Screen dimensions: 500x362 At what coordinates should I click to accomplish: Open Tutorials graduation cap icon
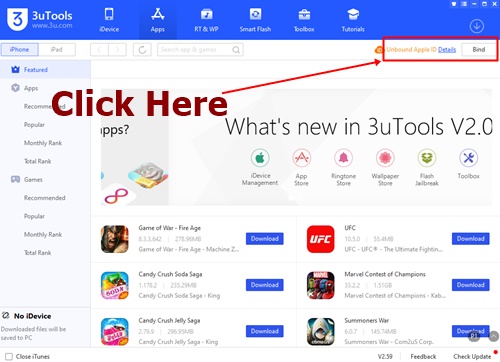[353, 14]
